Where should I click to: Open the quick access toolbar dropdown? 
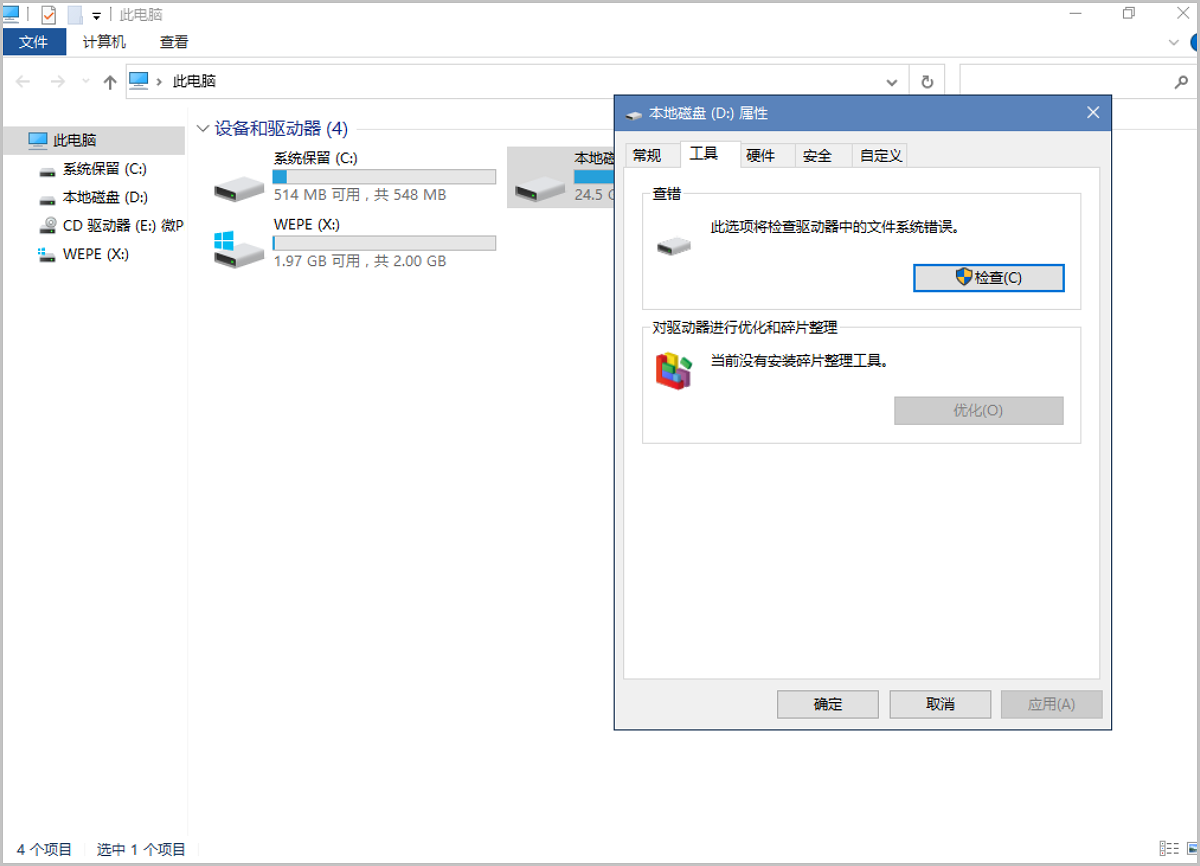coord(96,16)
